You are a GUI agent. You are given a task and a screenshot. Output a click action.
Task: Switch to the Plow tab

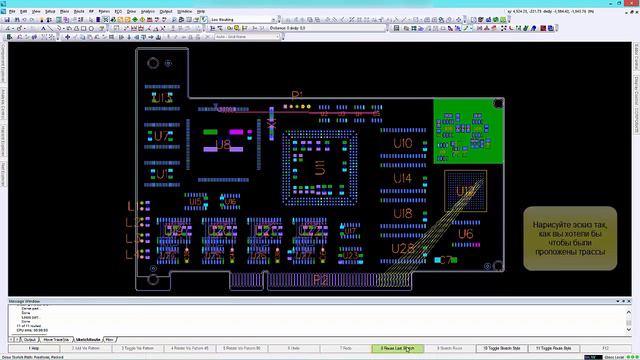(109, 340)
